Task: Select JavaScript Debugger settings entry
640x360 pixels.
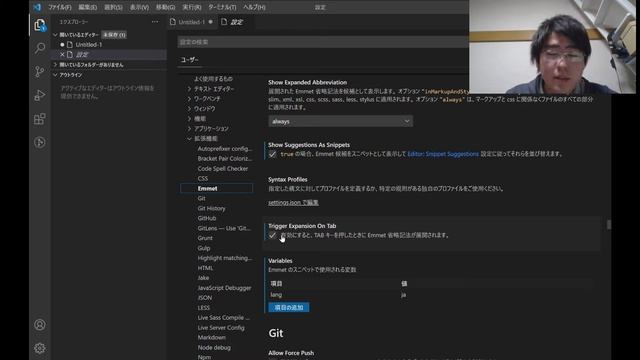Action: point(224,288)
